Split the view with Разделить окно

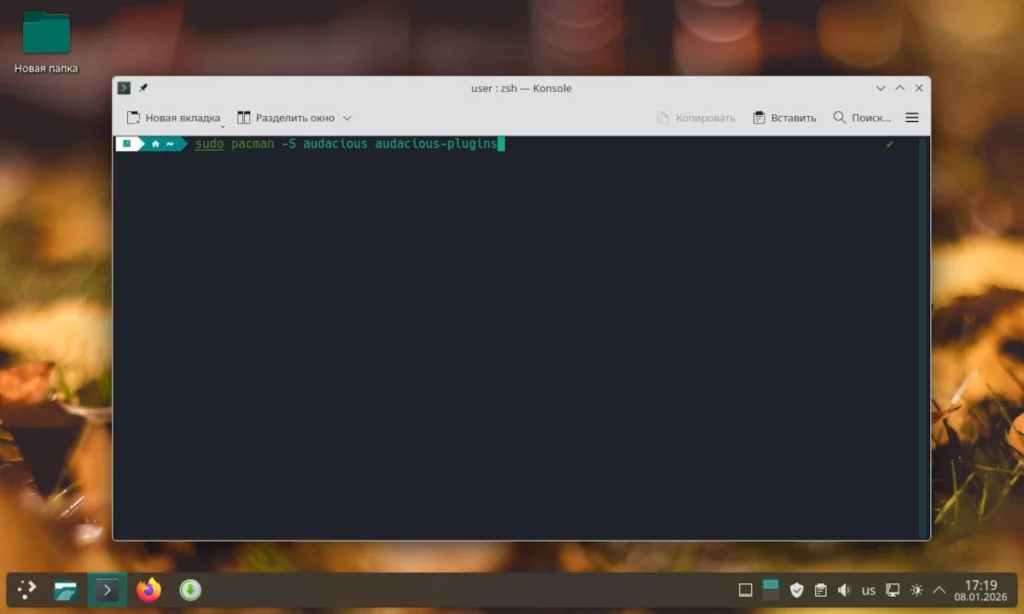(286, 118)
